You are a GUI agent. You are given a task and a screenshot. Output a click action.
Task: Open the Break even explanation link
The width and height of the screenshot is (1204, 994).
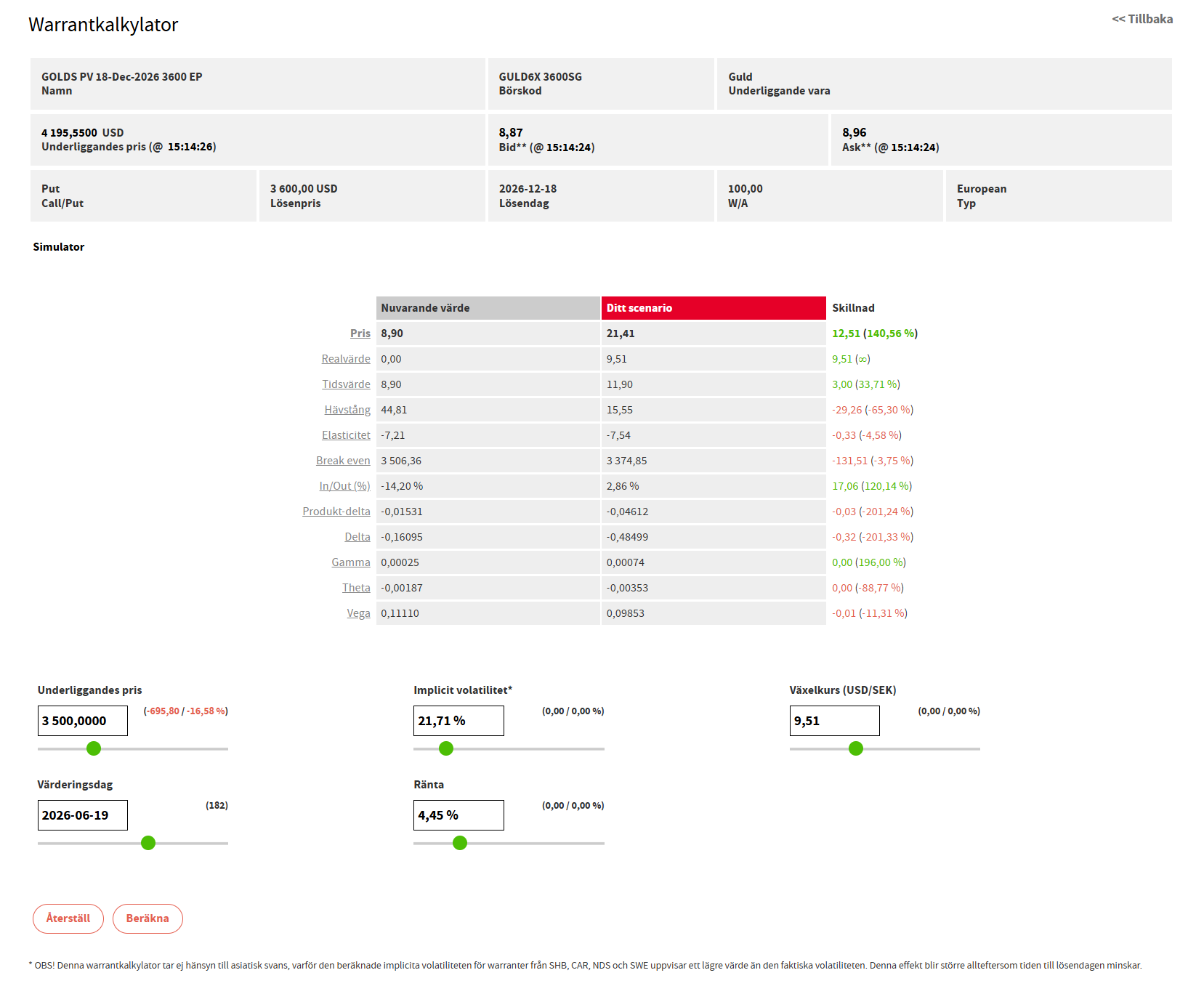pyautogui.click(x=343, y=461)
